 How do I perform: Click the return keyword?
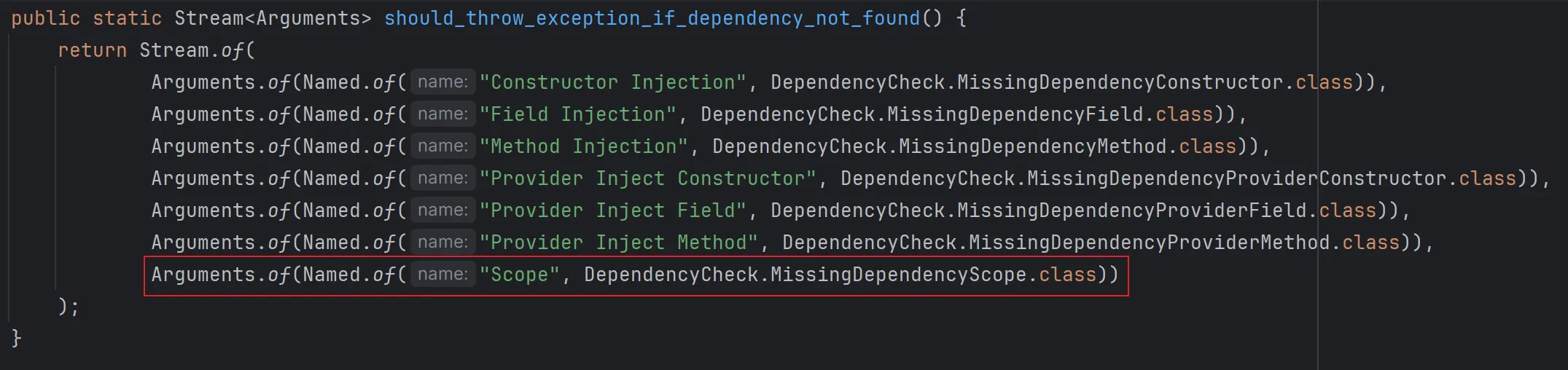click(x=92, y=50)
